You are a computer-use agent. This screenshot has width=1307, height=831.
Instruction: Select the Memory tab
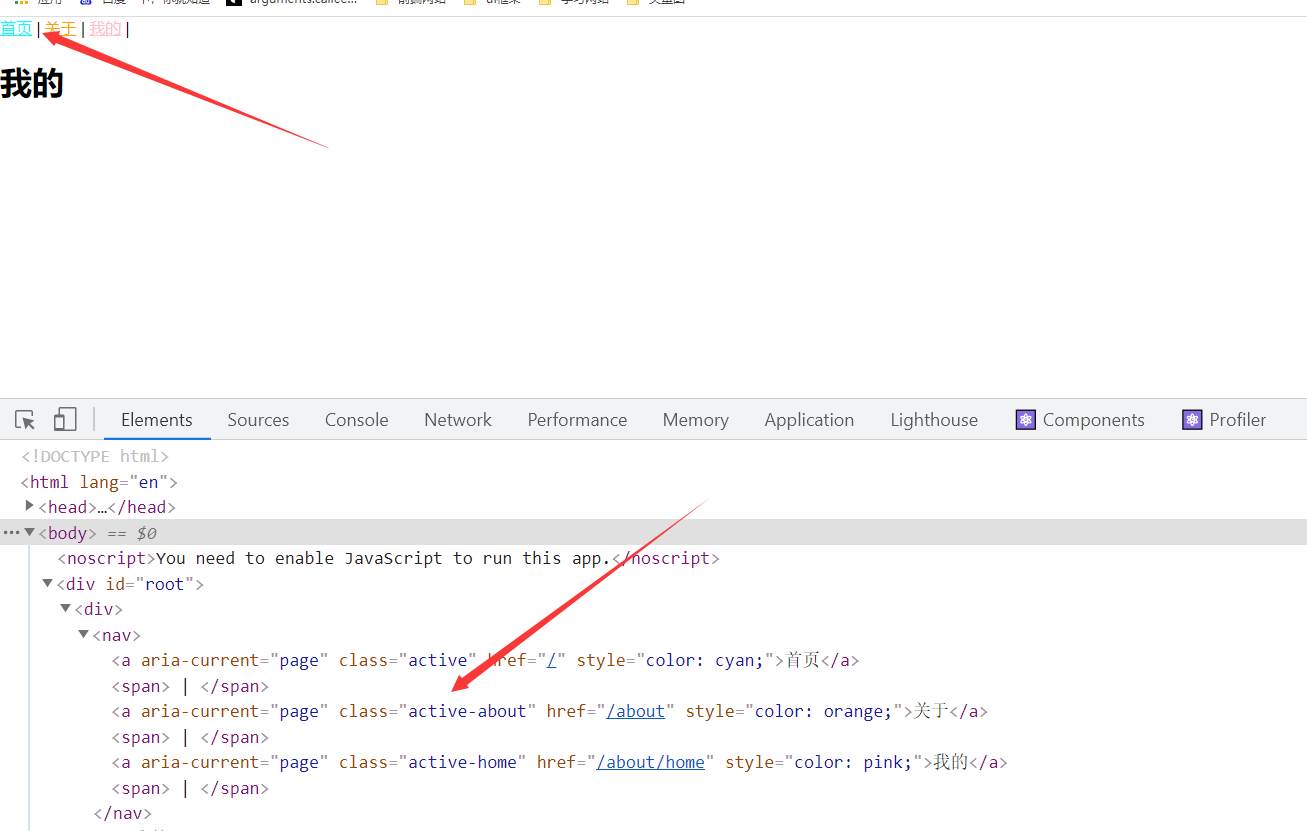(x=695, y=420)
